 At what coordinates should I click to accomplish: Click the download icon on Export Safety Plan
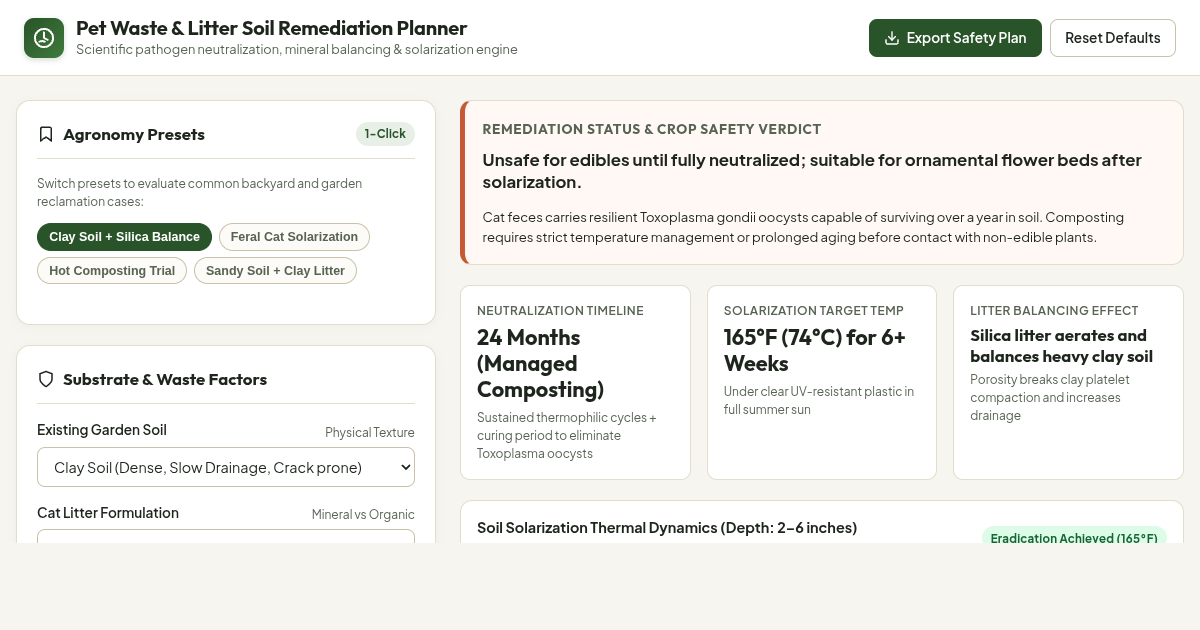[x=892, y=38]
